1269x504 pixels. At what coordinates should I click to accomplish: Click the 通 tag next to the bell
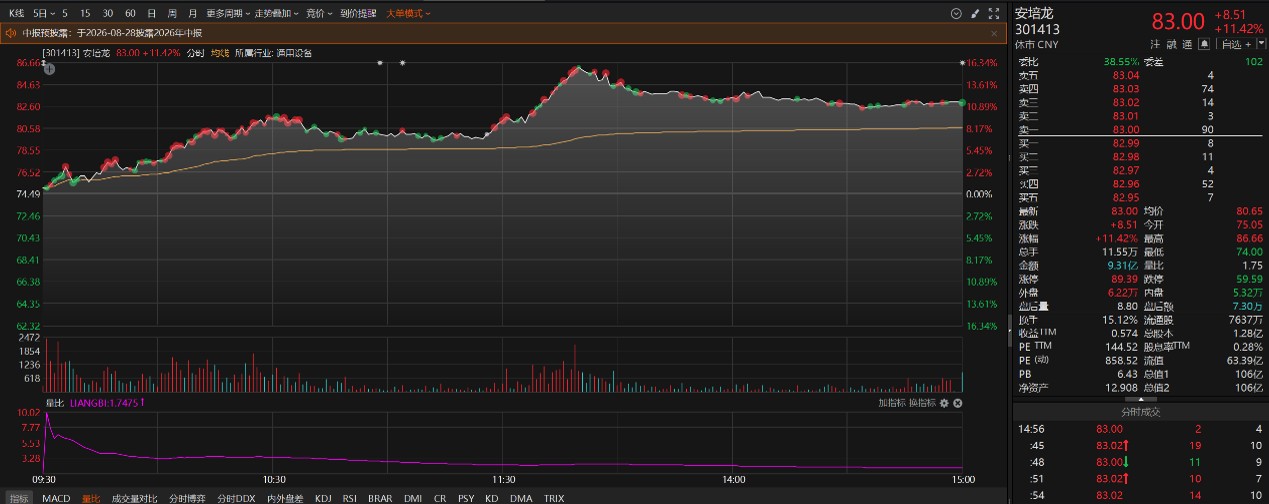coord(1188,44)
